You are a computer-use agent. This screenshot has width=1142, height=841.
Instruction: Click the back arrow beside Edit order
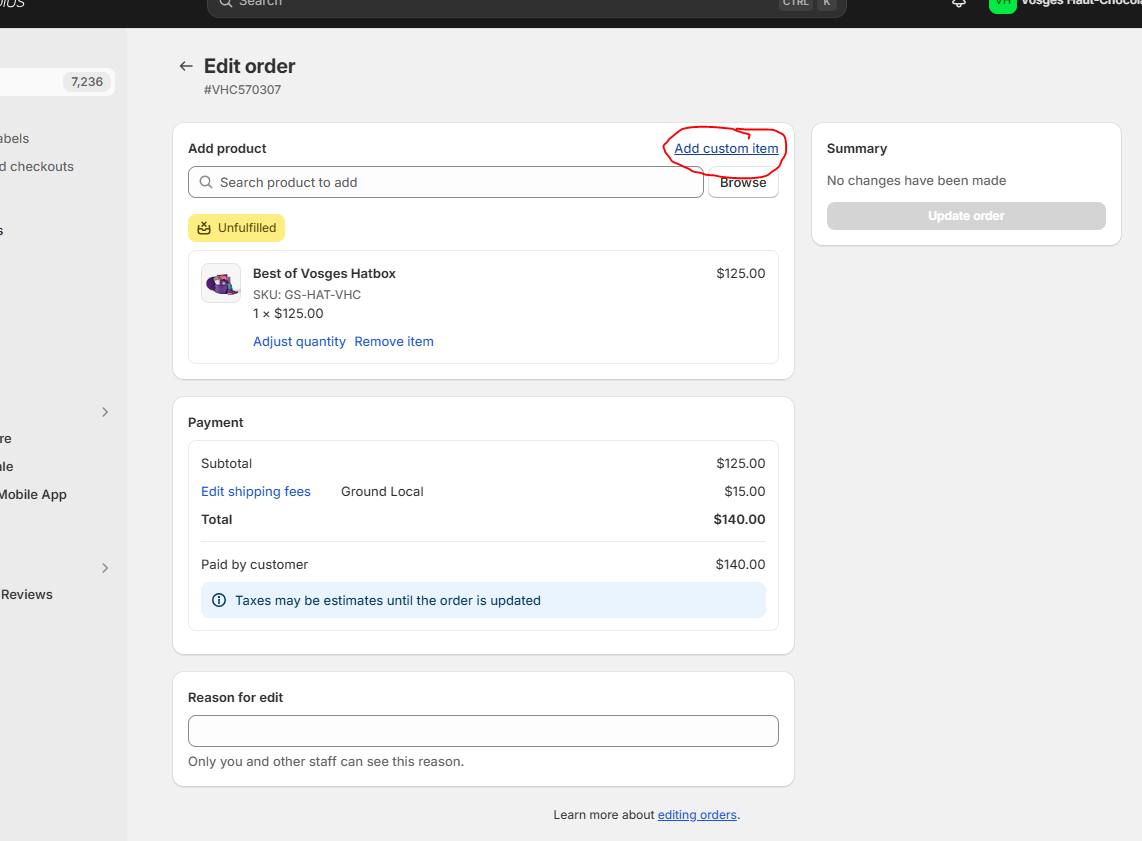[x=186, y=66]
